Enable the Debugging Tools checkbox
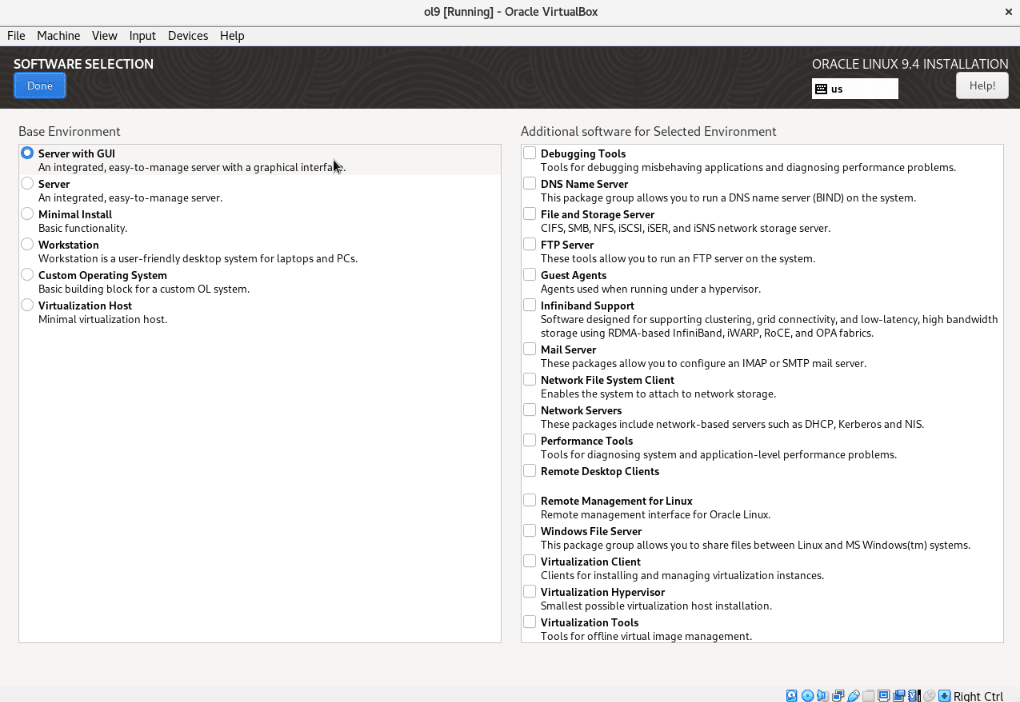This screenshot has width=1020, height=702. [530, 153]
